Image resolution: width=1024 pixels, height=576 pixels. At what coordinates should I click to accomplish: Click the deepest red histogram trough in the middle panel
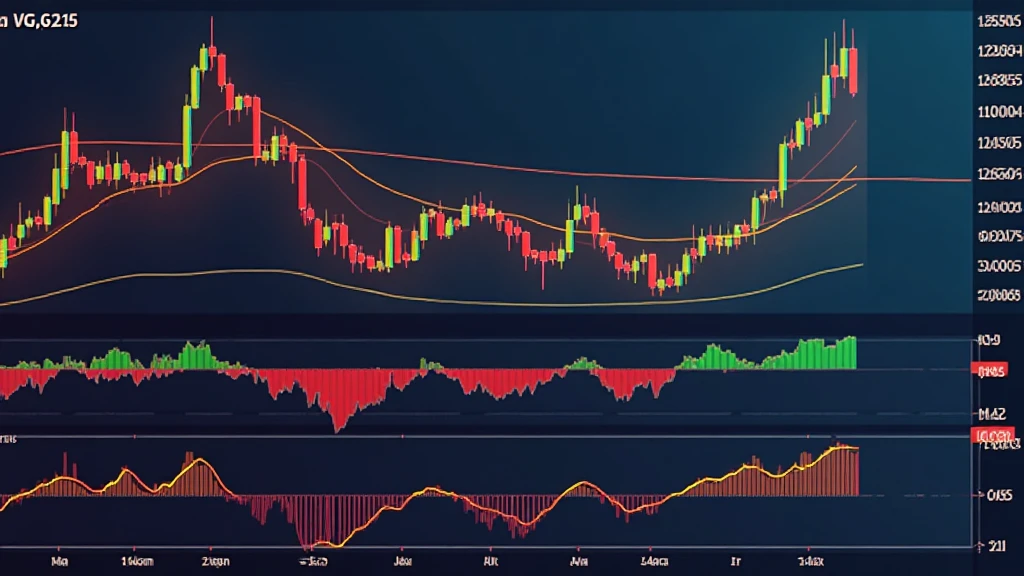339,420
